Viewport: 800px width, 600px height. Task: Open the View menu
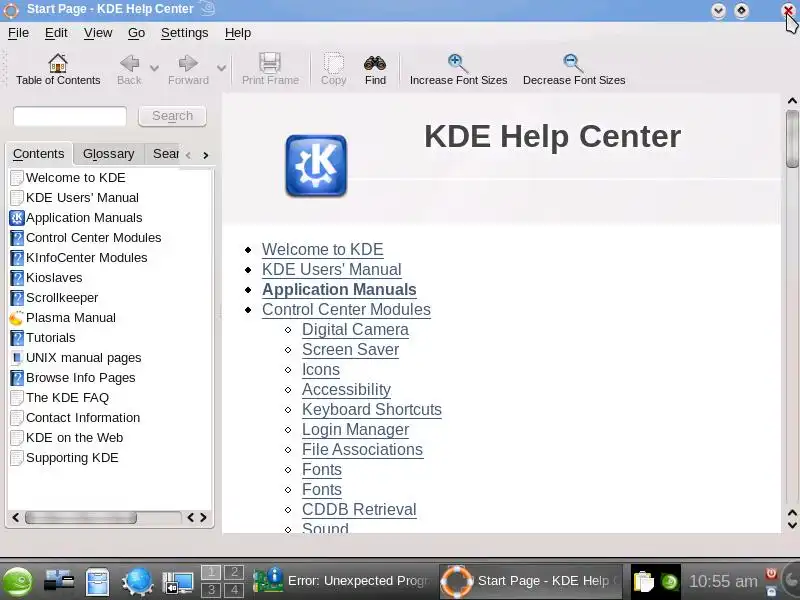(x=98, y=33)
